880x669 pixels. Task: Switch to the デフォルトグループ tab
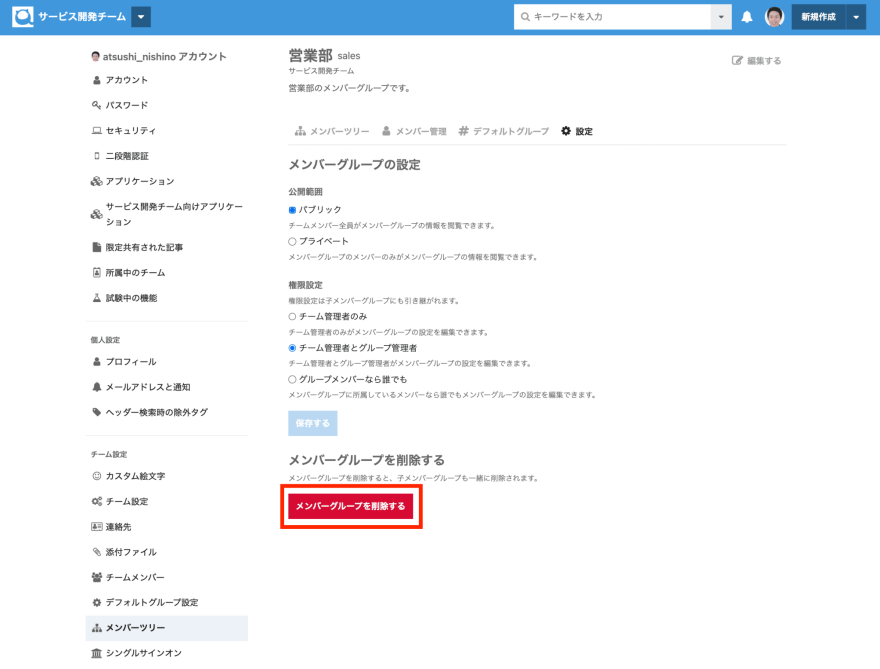pos(503,131)
